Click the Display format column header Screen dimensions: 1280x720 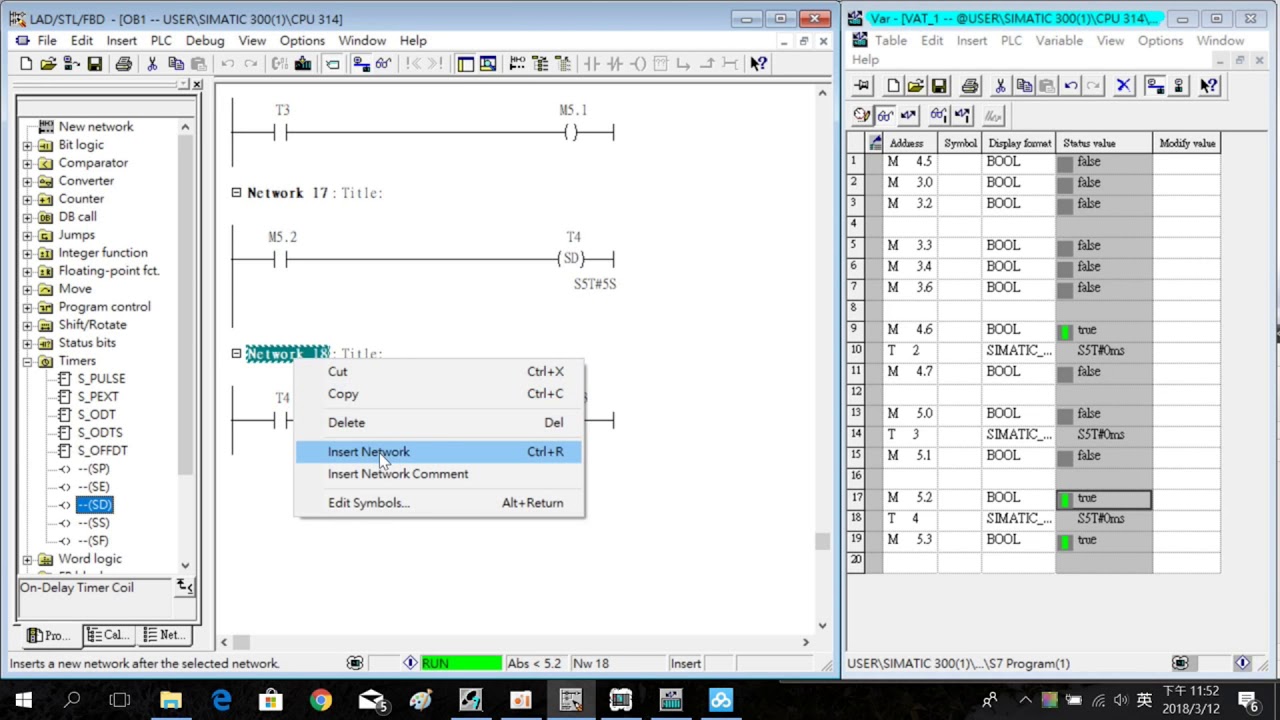(x=1019, y=143)
